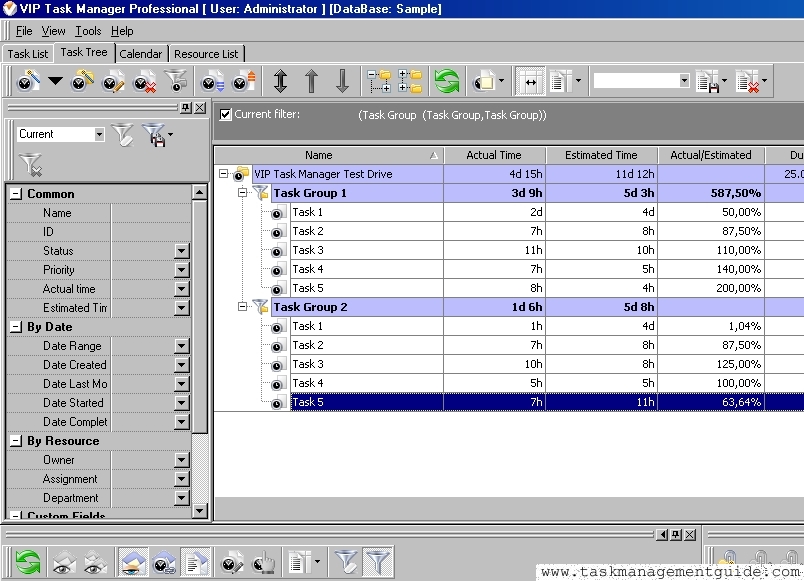Image resolution: width=804 pixels, height=581 pixels.
Task: Uncheck the Current filter checkbox
Action: [226, 114]
